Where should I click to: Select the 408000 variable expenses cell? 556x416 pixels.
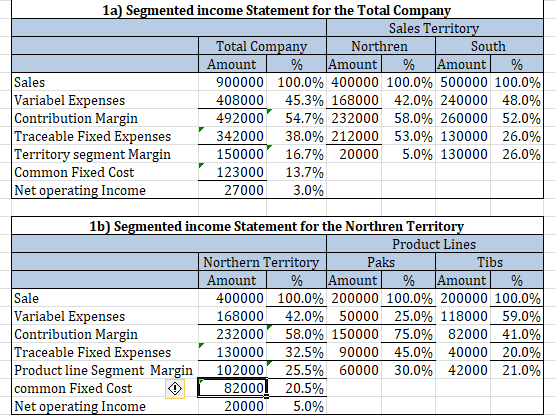232,100
